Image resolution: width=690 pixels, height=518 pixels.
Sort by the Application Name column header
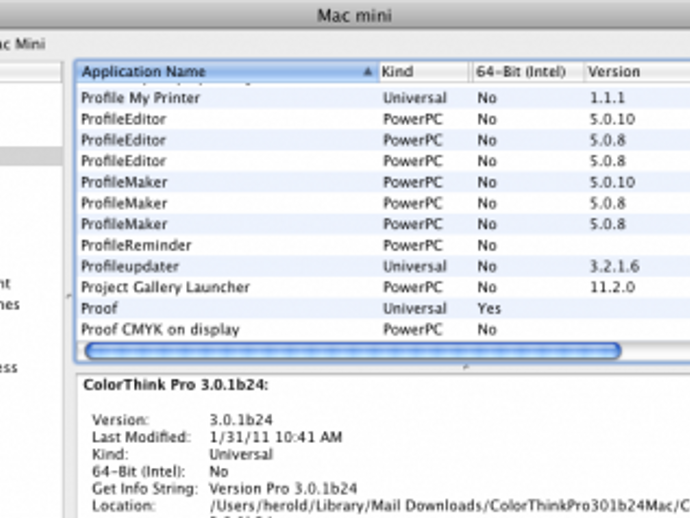click(x=228, y=71)
